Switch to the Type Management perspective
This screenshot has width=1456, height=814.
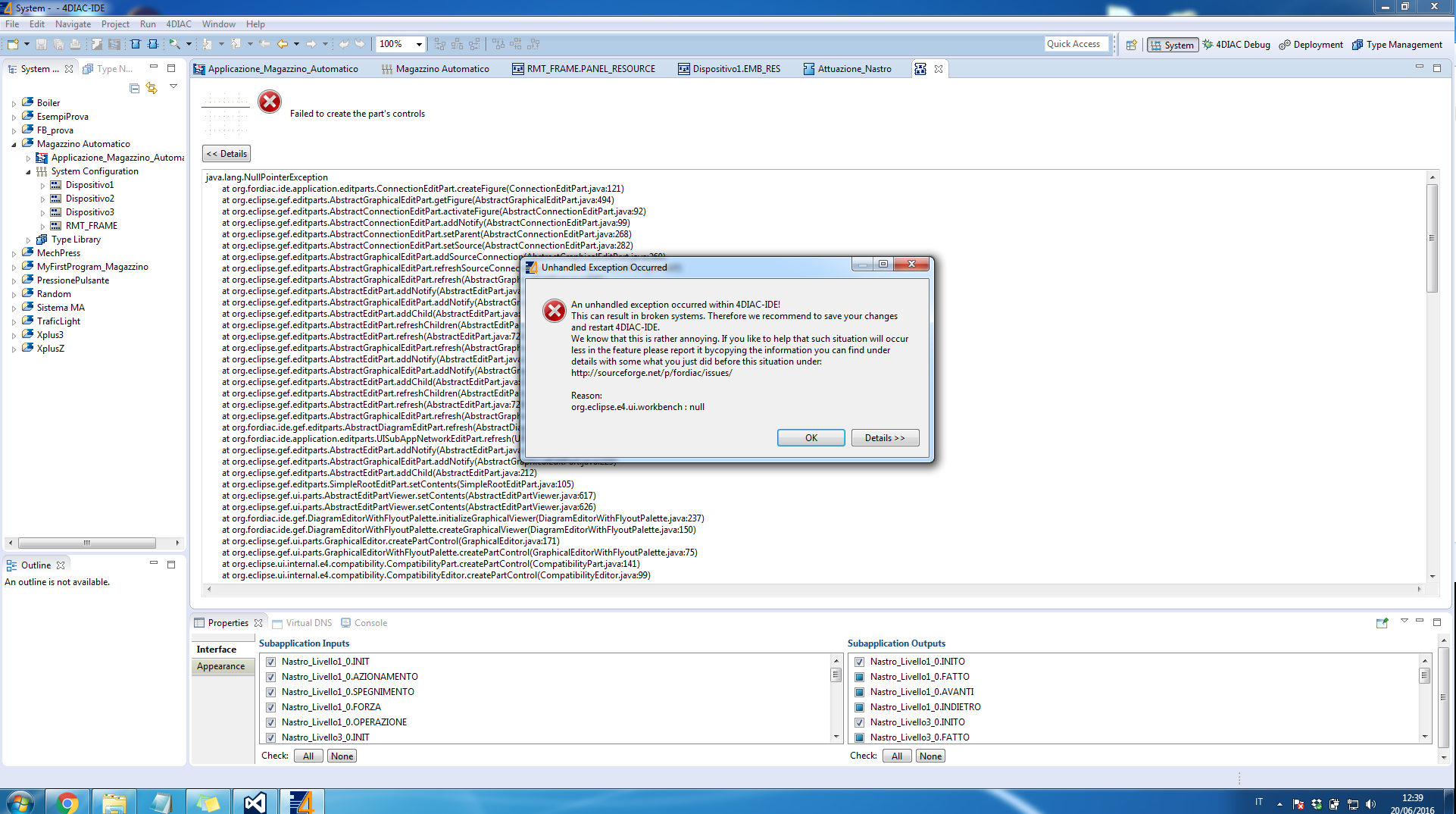[x=1398, y=45]
